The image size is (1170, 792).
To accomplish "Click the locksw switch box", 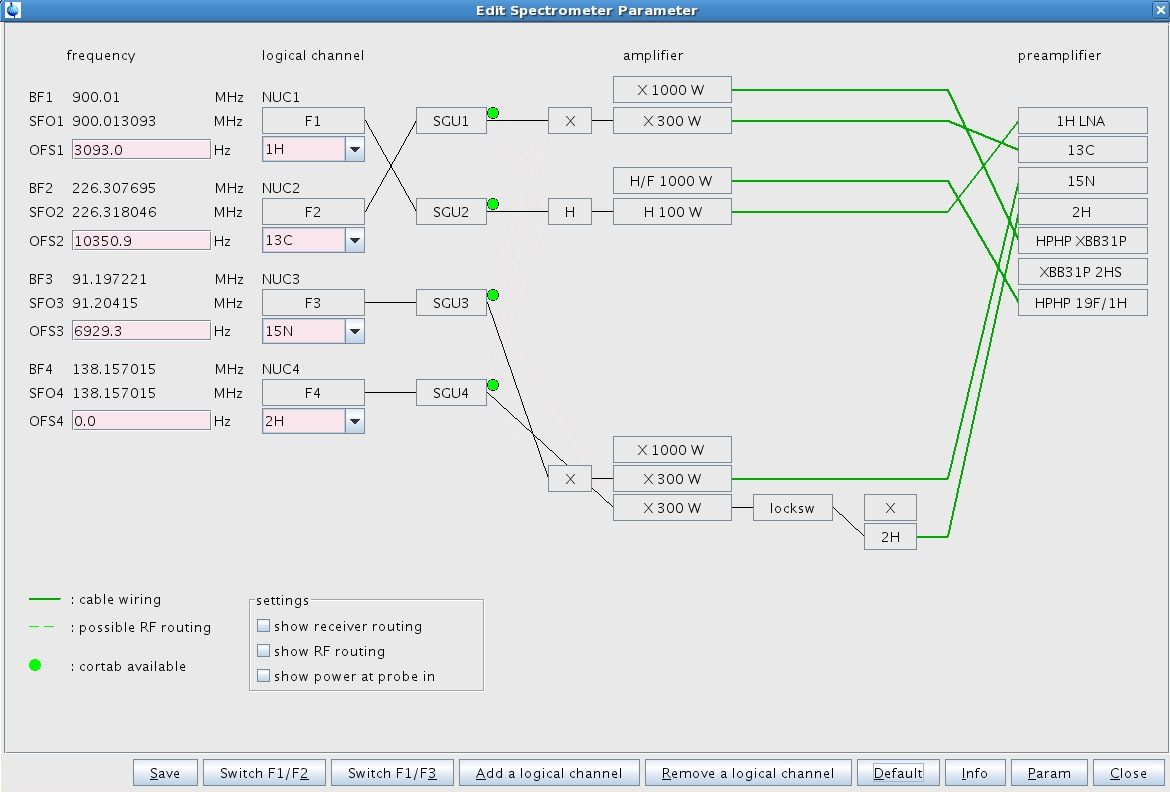I will click(792, 508).
